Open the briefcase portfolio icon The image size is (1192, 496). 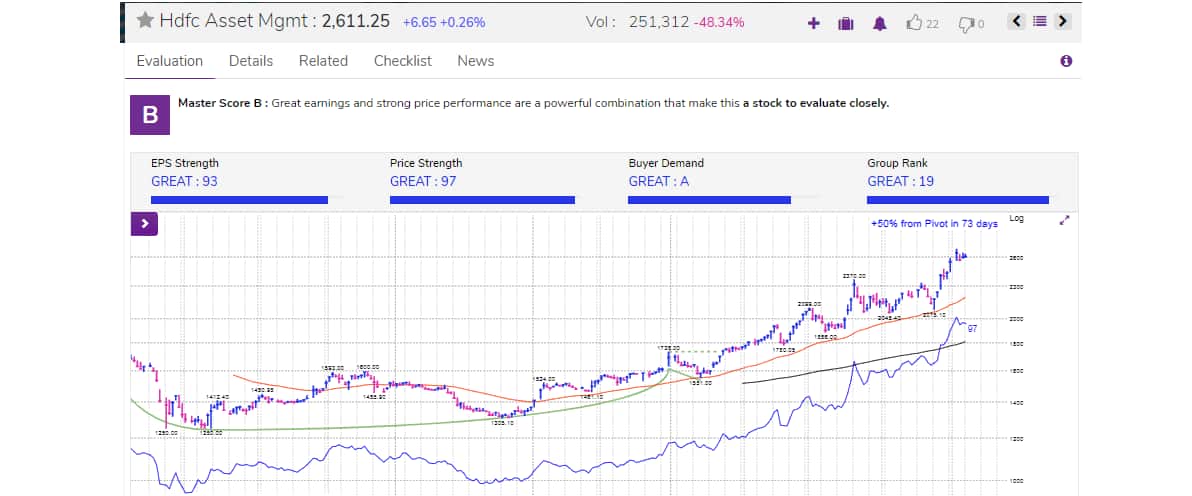(x=845, y=23)
